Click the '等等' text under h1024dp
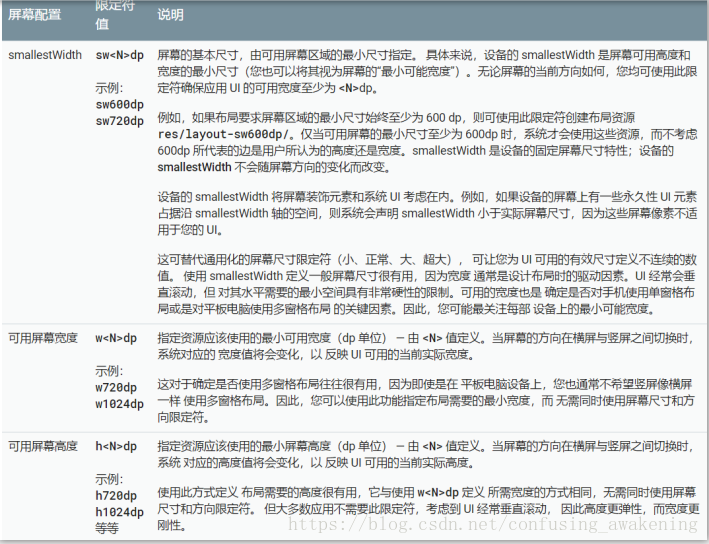Screen dimensions: 709x544 coord(107,528)
